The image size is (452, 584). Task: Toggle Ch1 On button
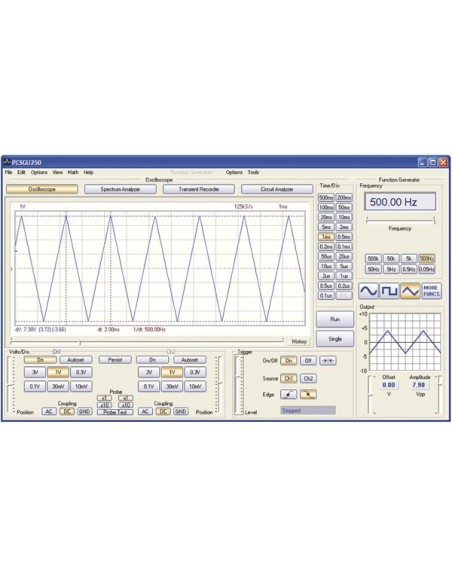pyautogui.click(x=40, y=360)
